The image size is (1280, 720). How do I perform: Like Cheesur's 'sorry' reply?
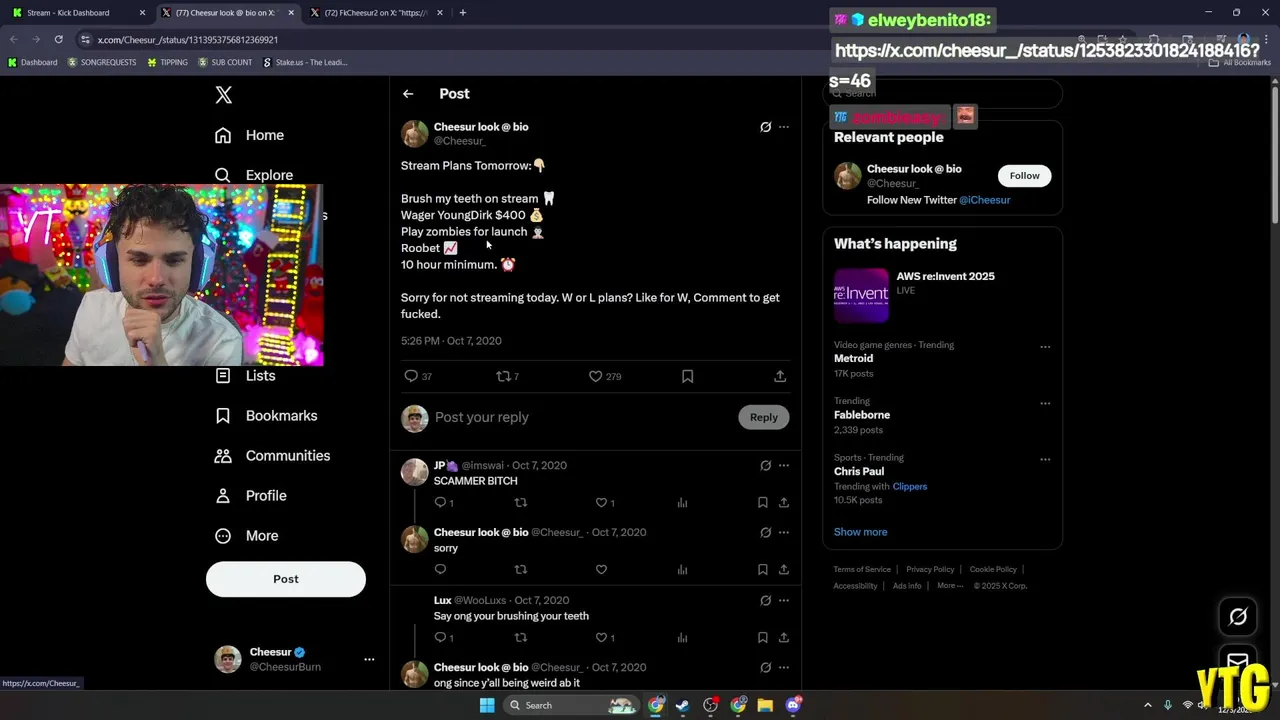pyautogui.click(x=601, y=570)
